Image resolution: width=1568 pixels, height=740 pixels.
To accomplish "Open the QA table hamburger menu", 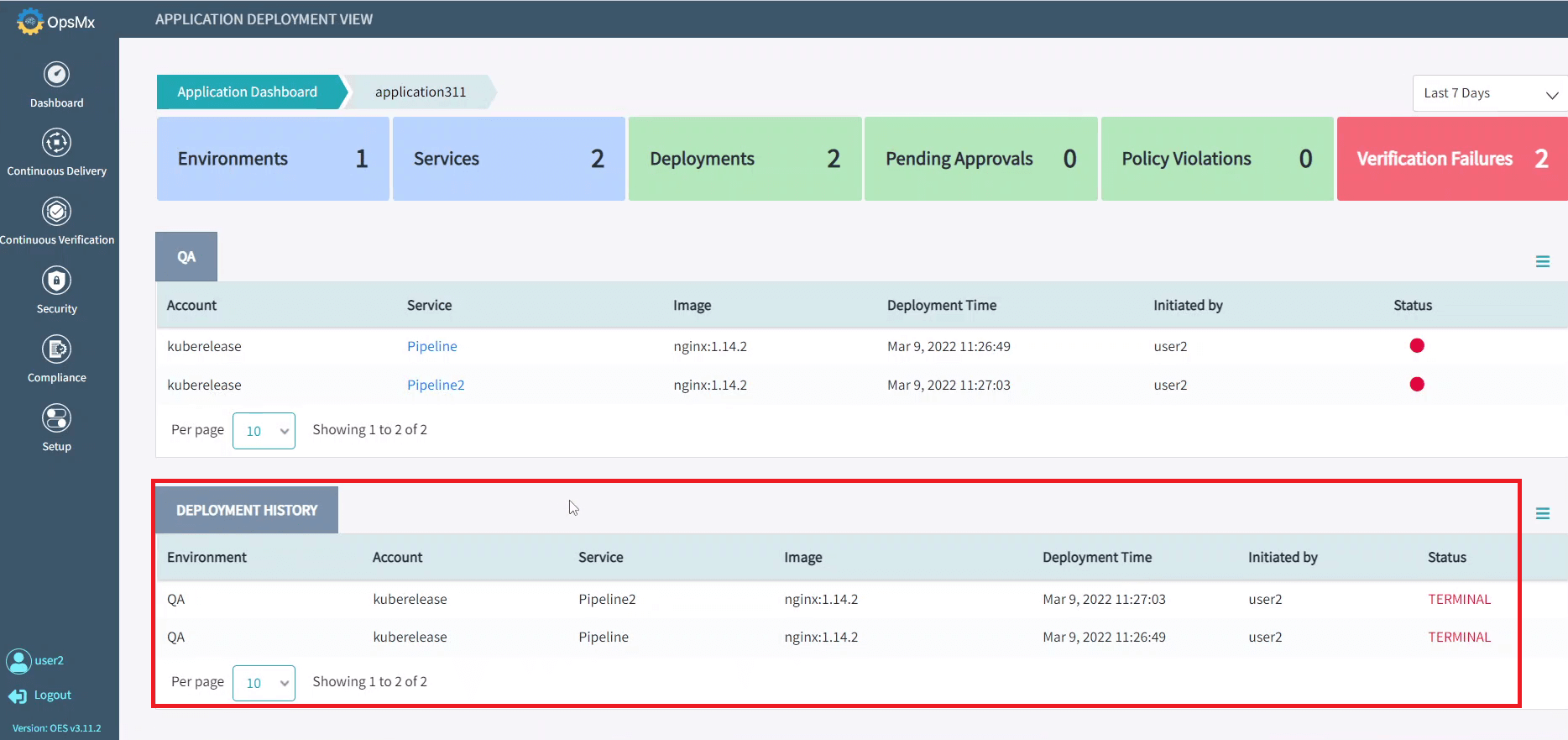I will (x=1543, y=262).
